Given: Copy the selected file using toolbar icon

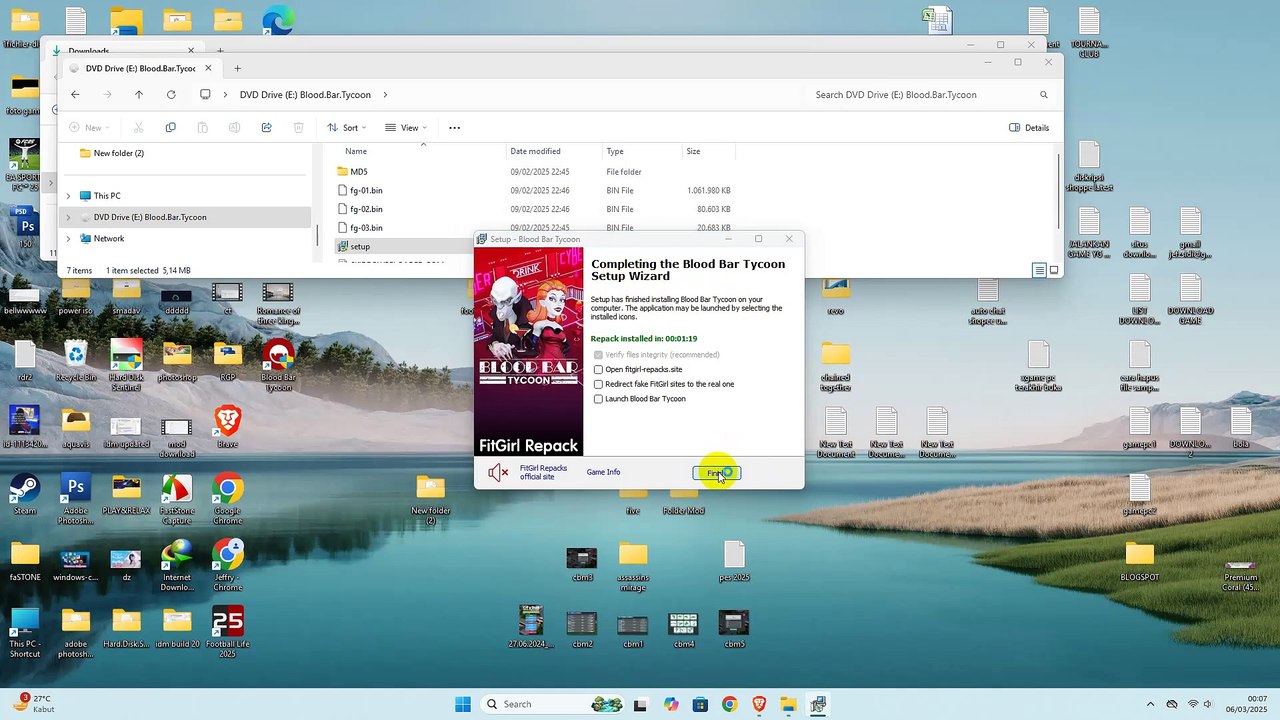Looking at the screenshot, I should click(x=170, y=127).
